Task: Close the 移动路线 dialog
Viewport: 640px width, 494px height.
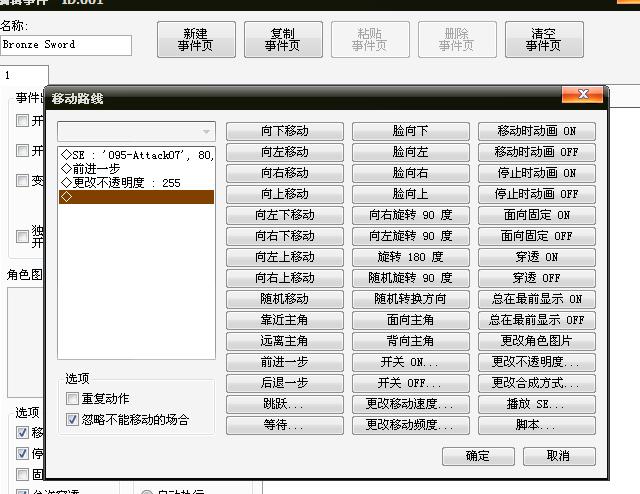Action: [582, 94]
